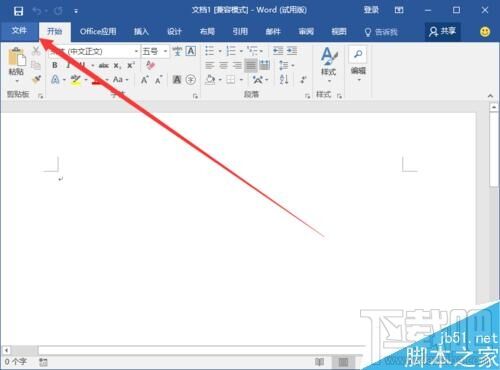This screenshot has height=370, width=500.
Task: Click the Save icon in title bar
Action: click(x=18, y=11)
